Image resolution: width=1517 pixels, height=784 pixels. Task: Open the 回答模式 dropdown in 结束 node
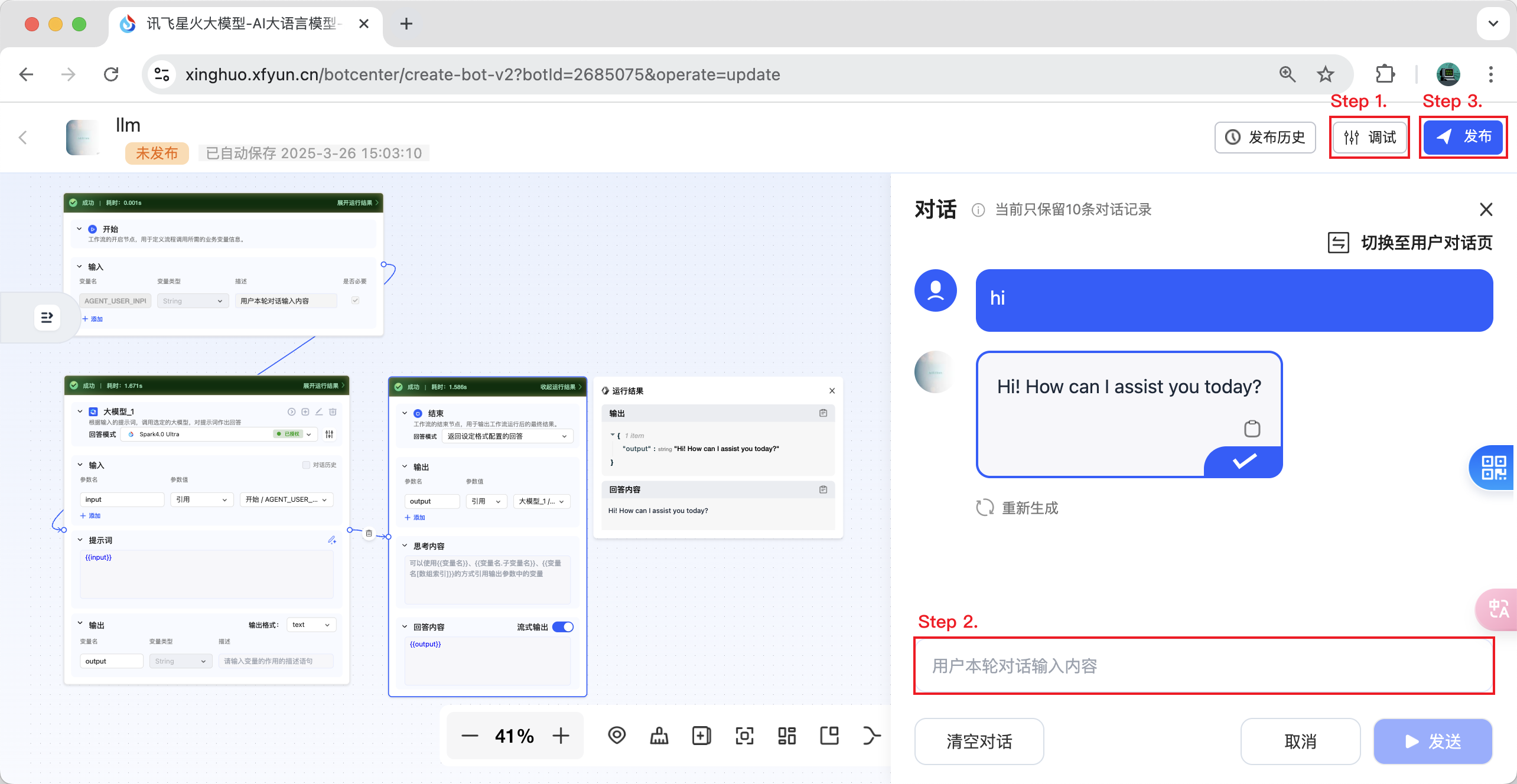coord(507,436)
